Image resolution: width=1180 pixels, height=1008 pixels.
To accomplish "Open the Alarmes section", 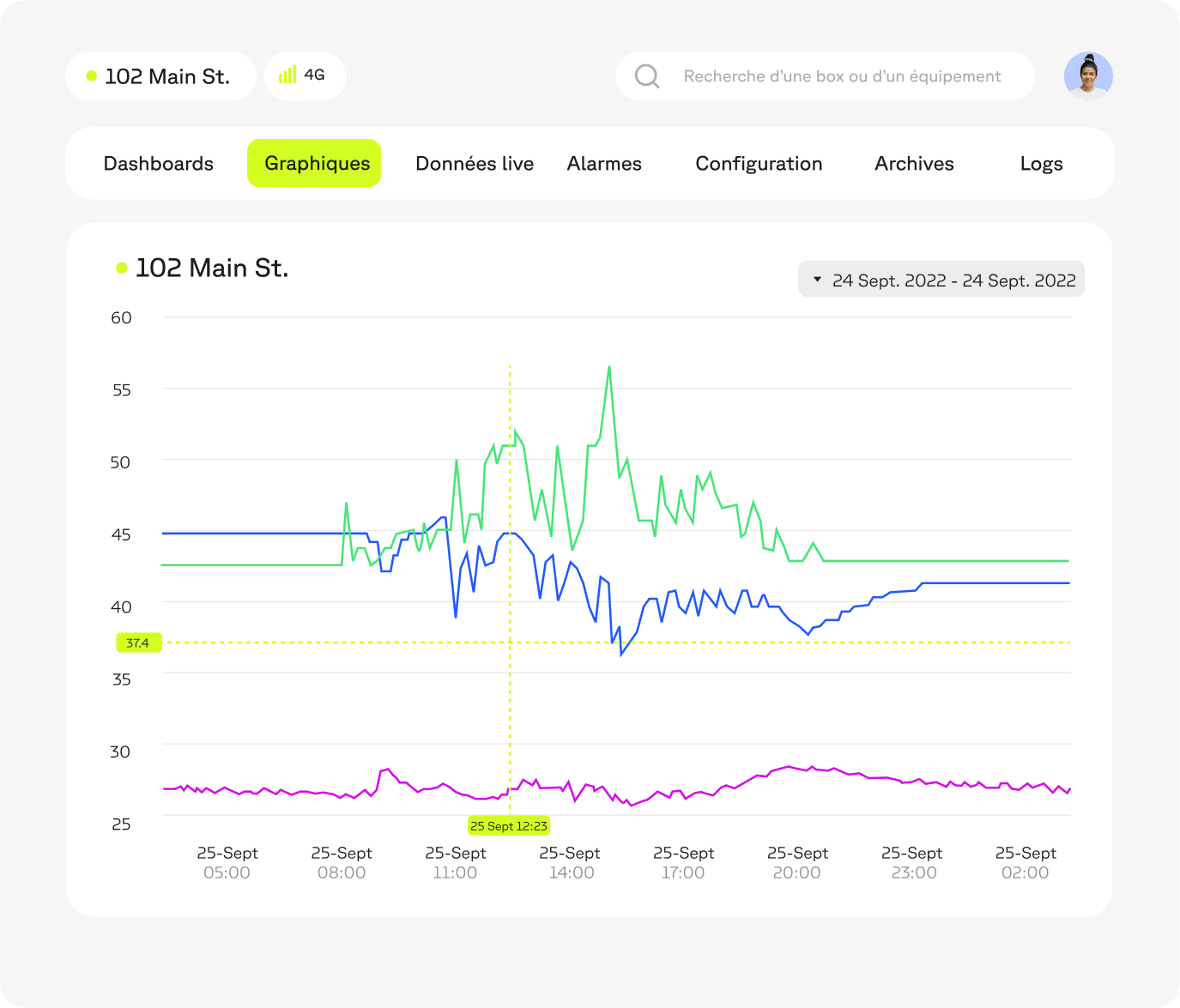I will point(603,163).
